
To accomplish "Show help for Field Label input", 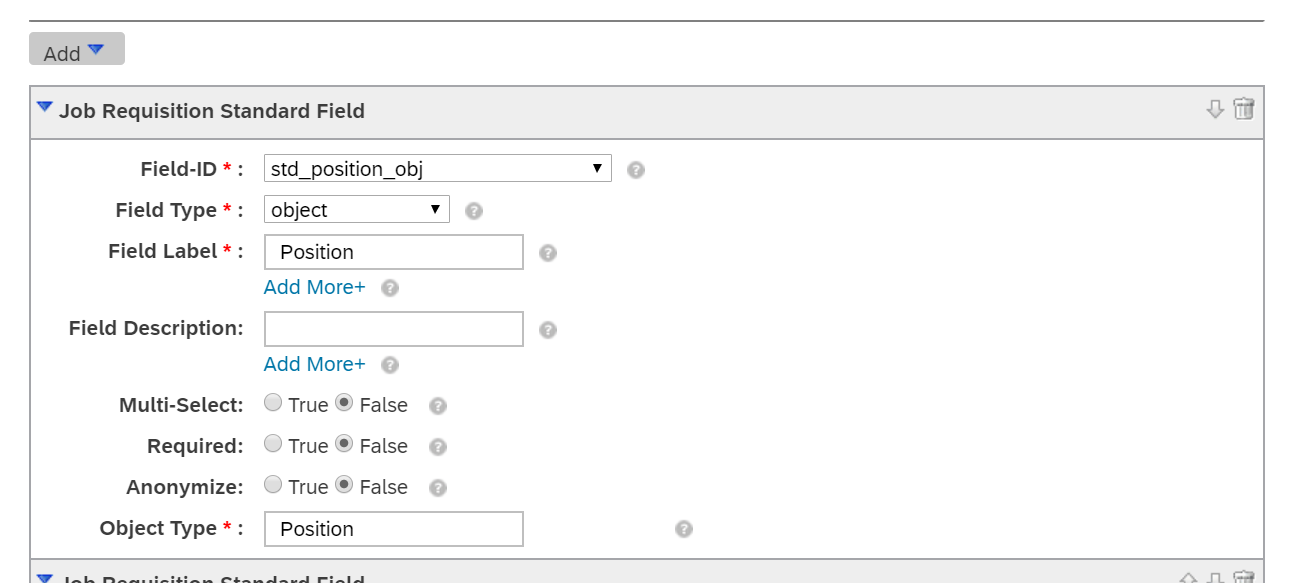I will (547, 253).
